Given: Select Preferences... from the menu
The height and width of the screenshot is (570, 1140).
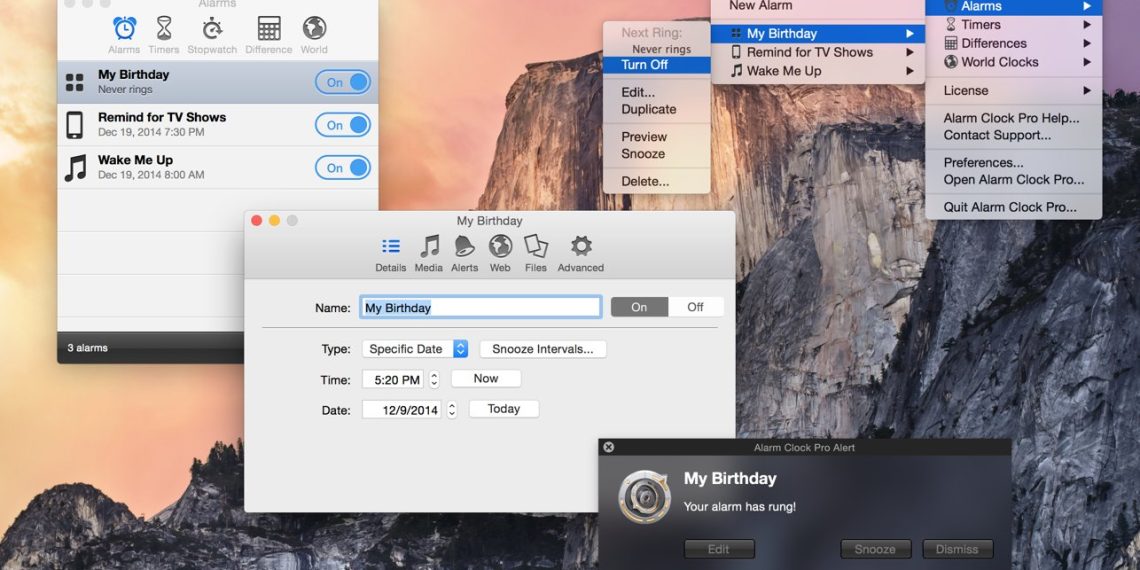Looking at the screenshot, I should (x=983, y=162).
